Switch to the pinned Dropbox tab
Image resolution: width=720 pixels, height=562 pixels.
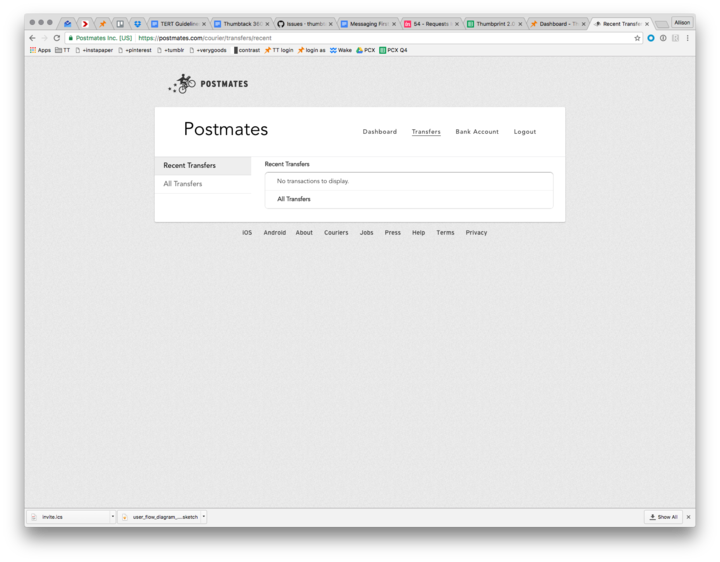[x=137, y=24]
